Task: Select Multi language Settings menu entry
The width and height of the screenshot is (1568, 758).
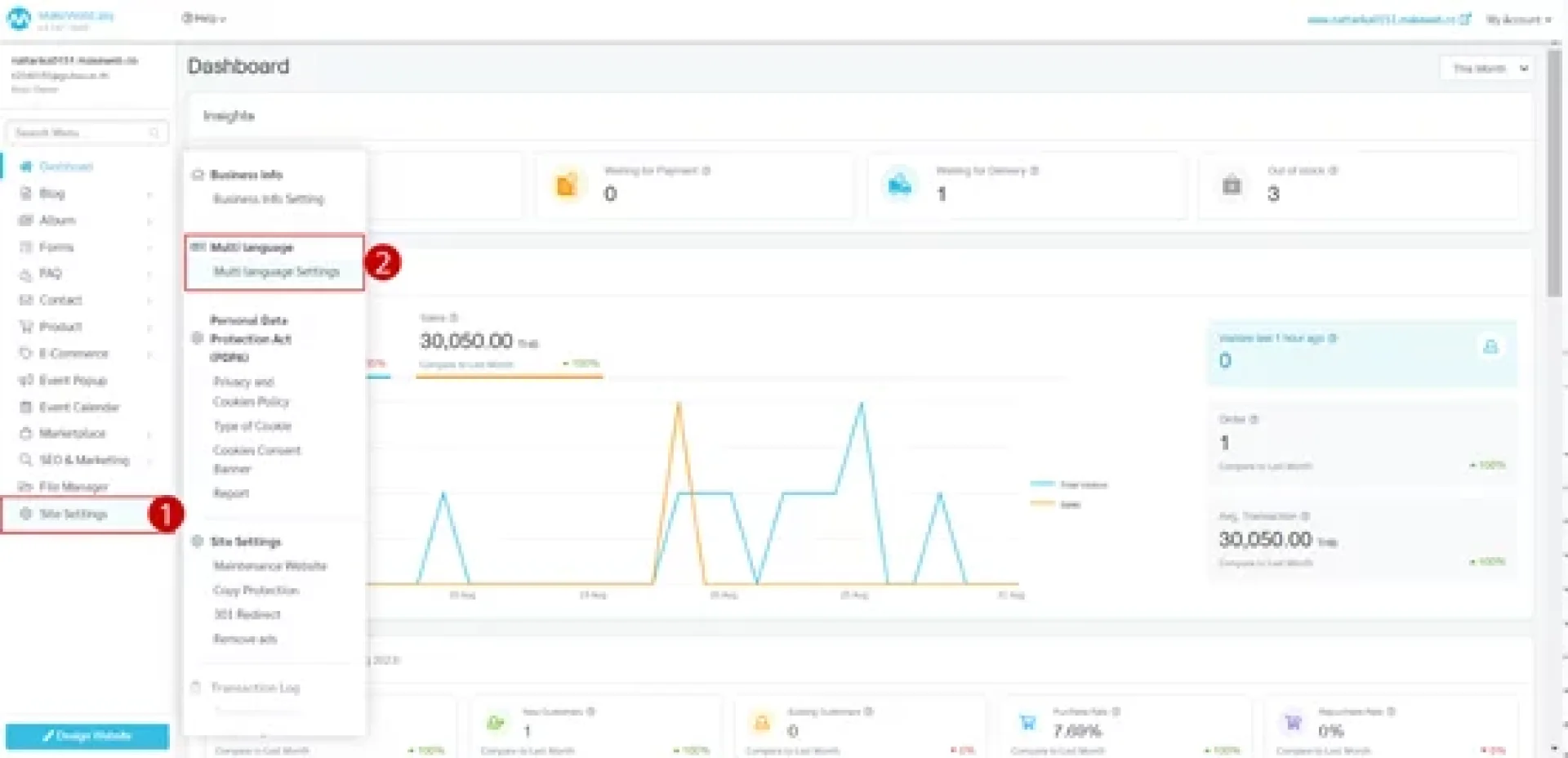Action: point(276,271)
